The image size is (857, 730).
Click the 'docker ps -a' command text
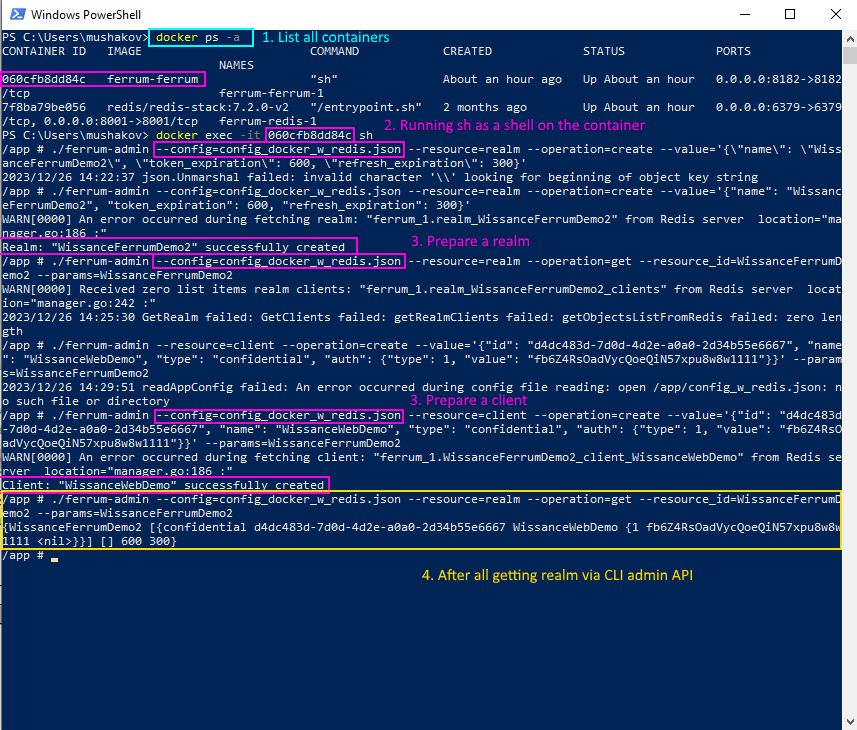pos(198,37)
